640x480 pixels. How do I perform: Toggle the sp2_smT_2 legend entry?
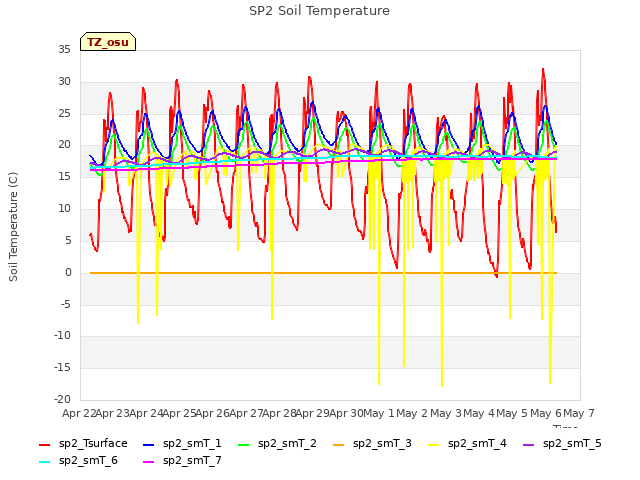(x=277, y=443)
